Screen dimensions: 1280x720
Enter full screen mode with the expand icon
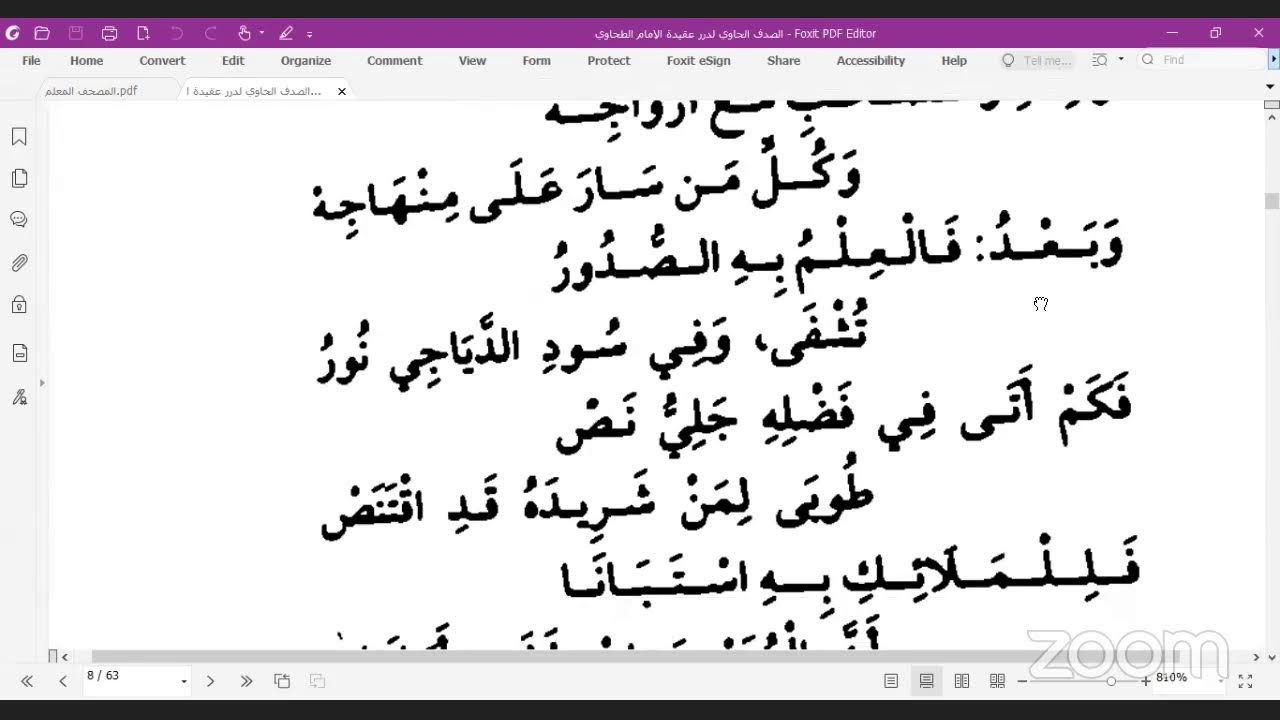click(x=1245, y=681)
